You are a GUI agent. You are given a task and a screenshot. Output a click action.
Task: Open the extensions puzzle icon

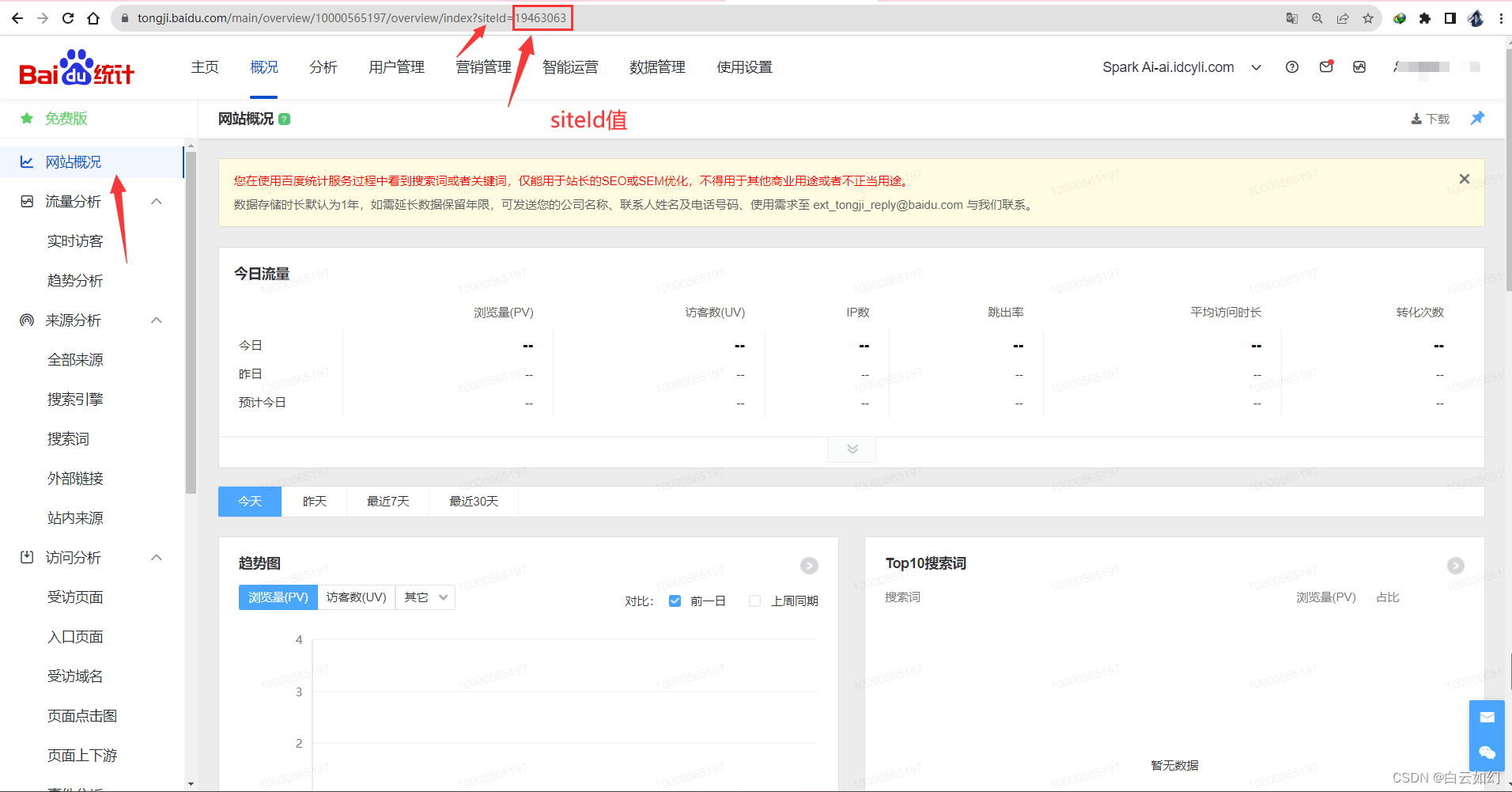pyautogui.click(x=1425, y=18)
